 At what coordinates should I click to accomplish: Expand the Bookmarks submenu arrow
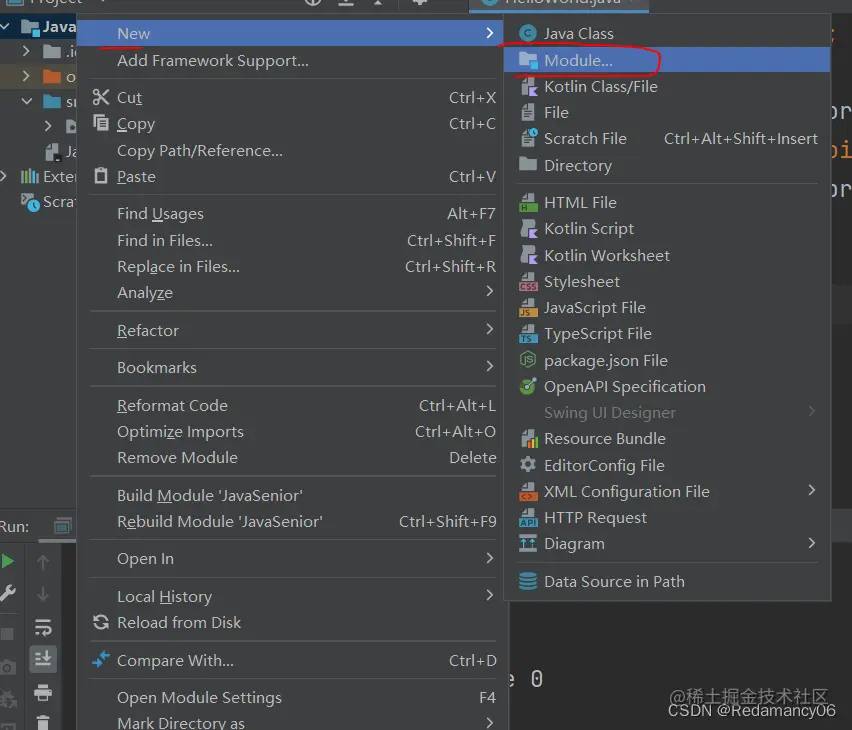pyautogui.click(x=489, y=366)
